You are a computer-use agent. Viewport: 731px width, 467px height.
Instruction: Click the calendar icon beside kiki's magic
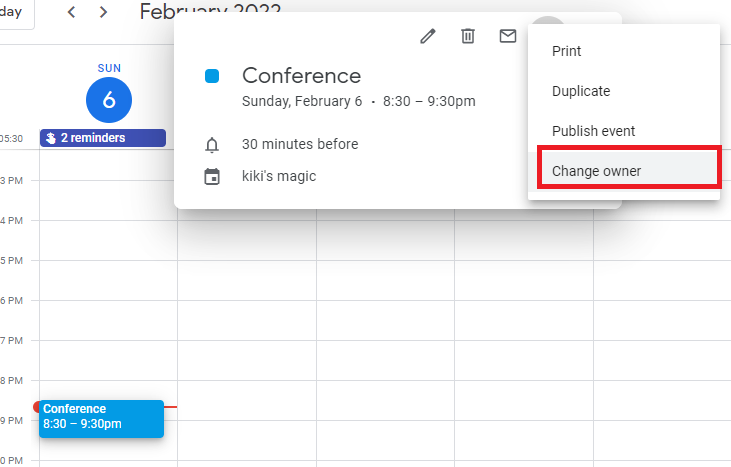pos(212,177)
